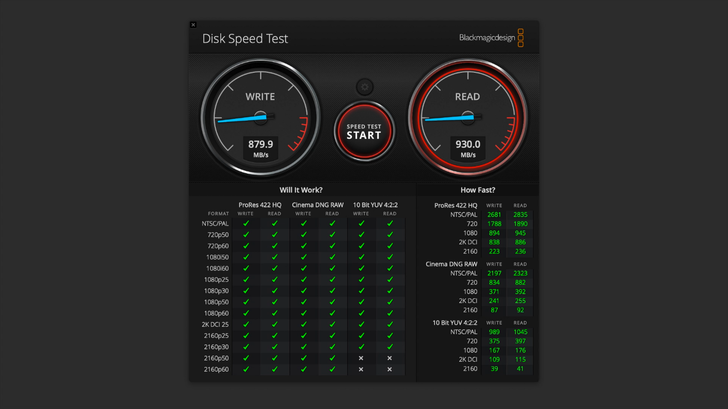Select the 10 Bit YUV read value 1045
The image size is (728, 409).
point(520,332)
